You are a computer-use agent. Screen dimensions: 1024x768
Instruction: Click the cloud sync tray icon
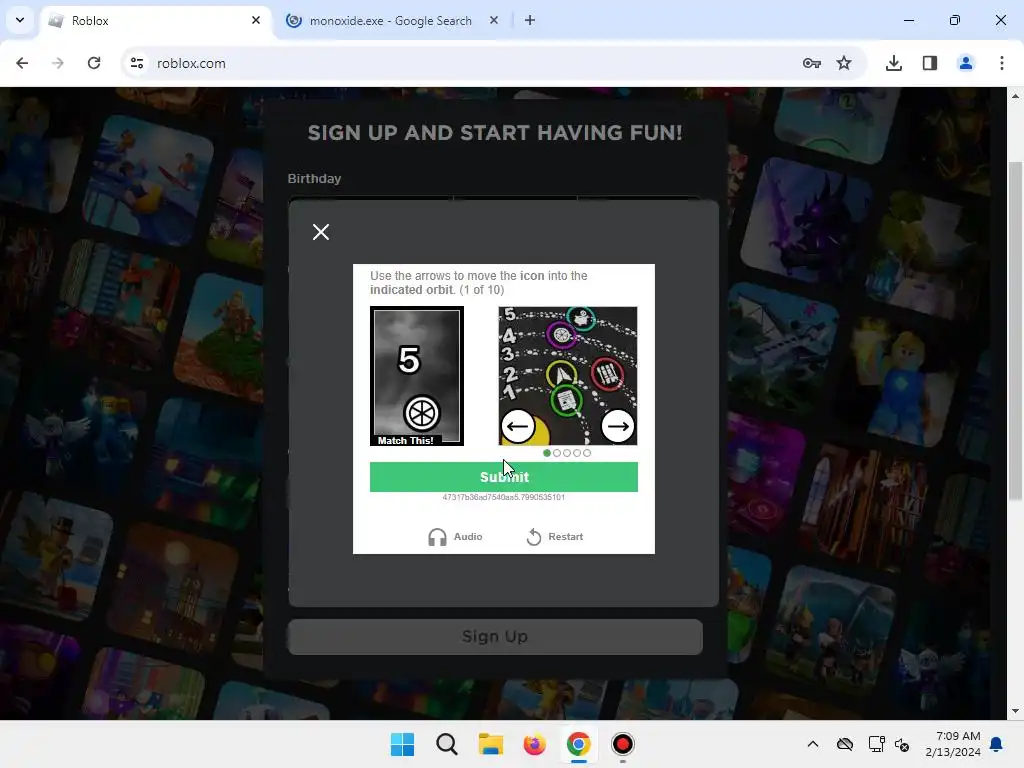(845, 744)
